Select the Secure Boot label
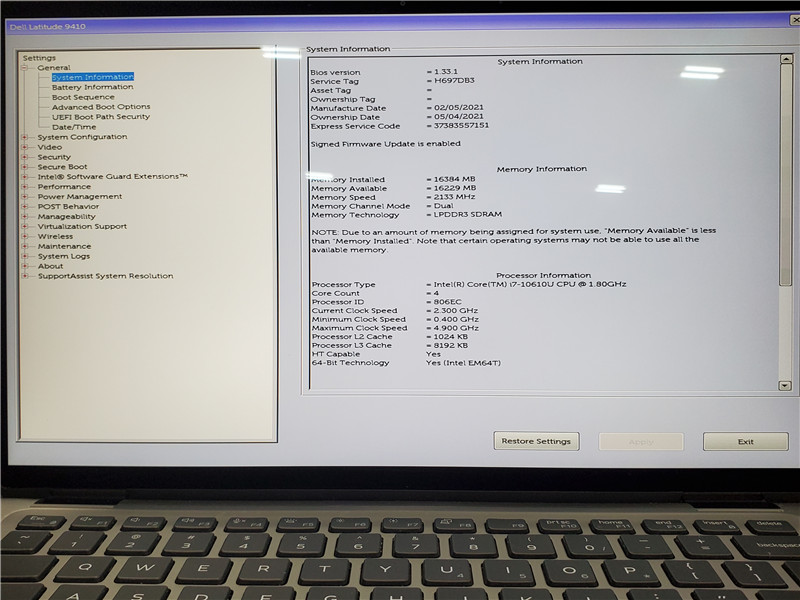The width and height of the screenshot is (800, 600). pos(62,167)
